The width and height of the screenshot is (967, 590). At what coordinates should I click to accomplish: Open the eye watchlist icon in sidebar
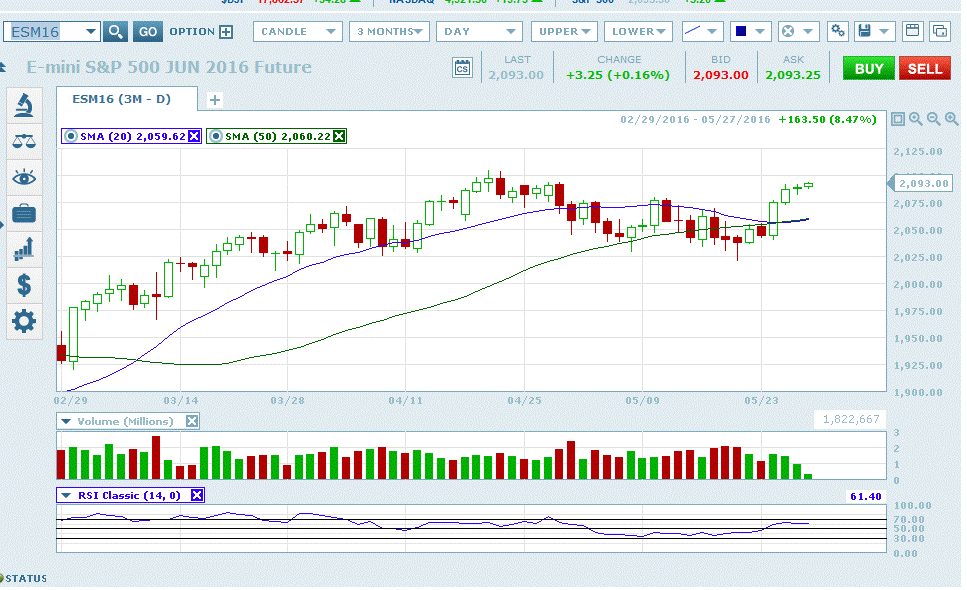(24, 177)
